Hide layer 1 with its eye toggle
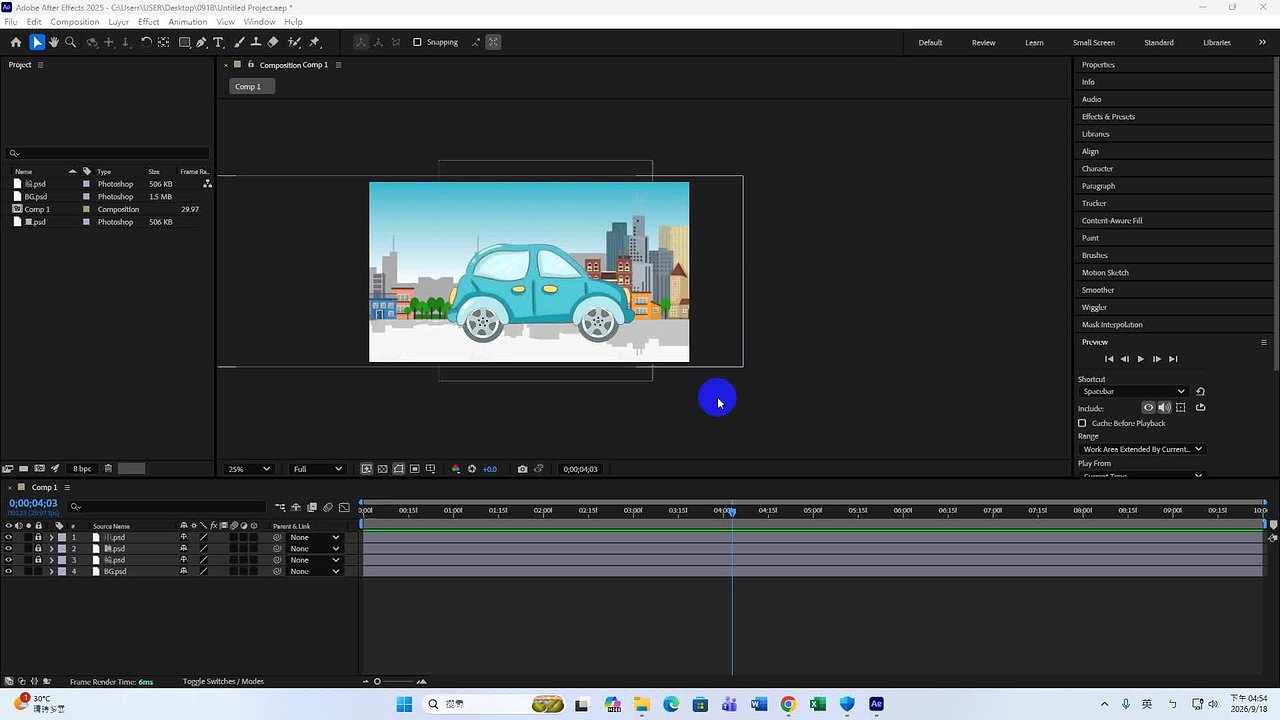This screenshot has width=1280, height=720. click(9, 537)
